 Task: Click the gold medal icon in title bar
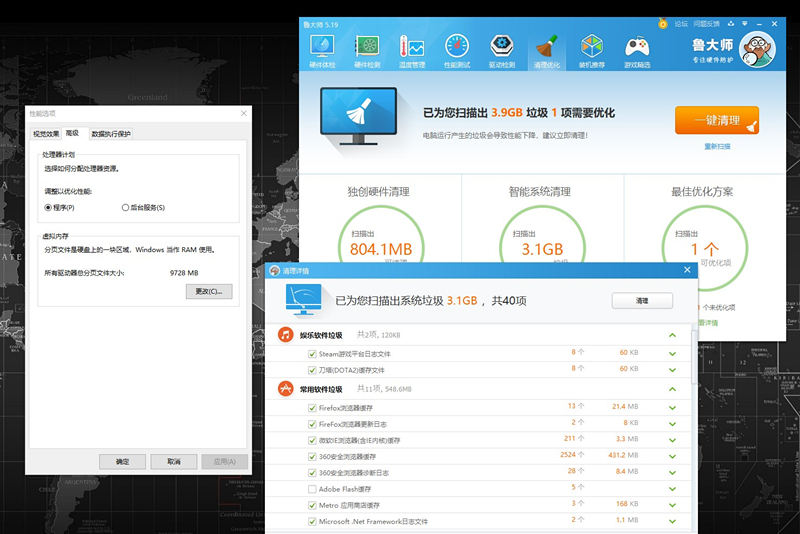point(663,23)
